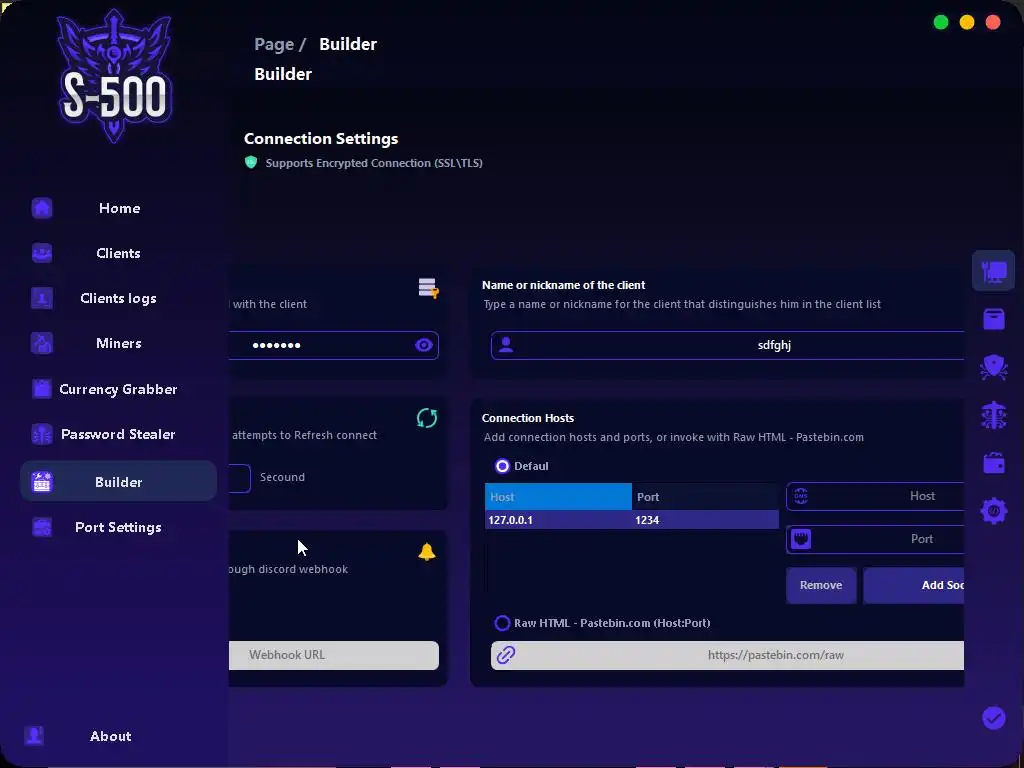Click the S-500 logo

click(x=114, y=76)
